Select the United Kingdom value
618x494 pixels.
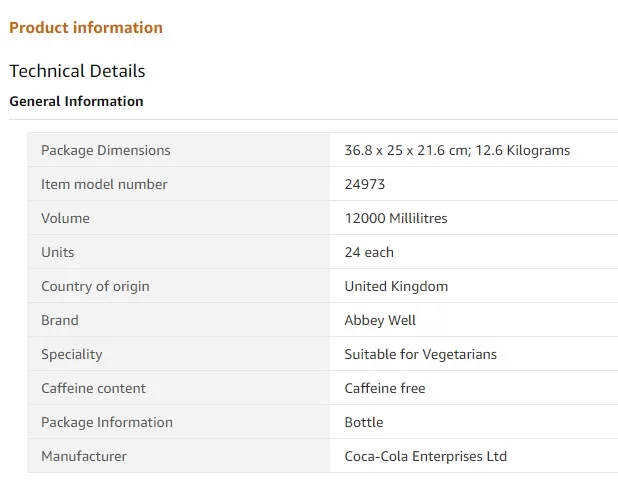pos(396,286)
